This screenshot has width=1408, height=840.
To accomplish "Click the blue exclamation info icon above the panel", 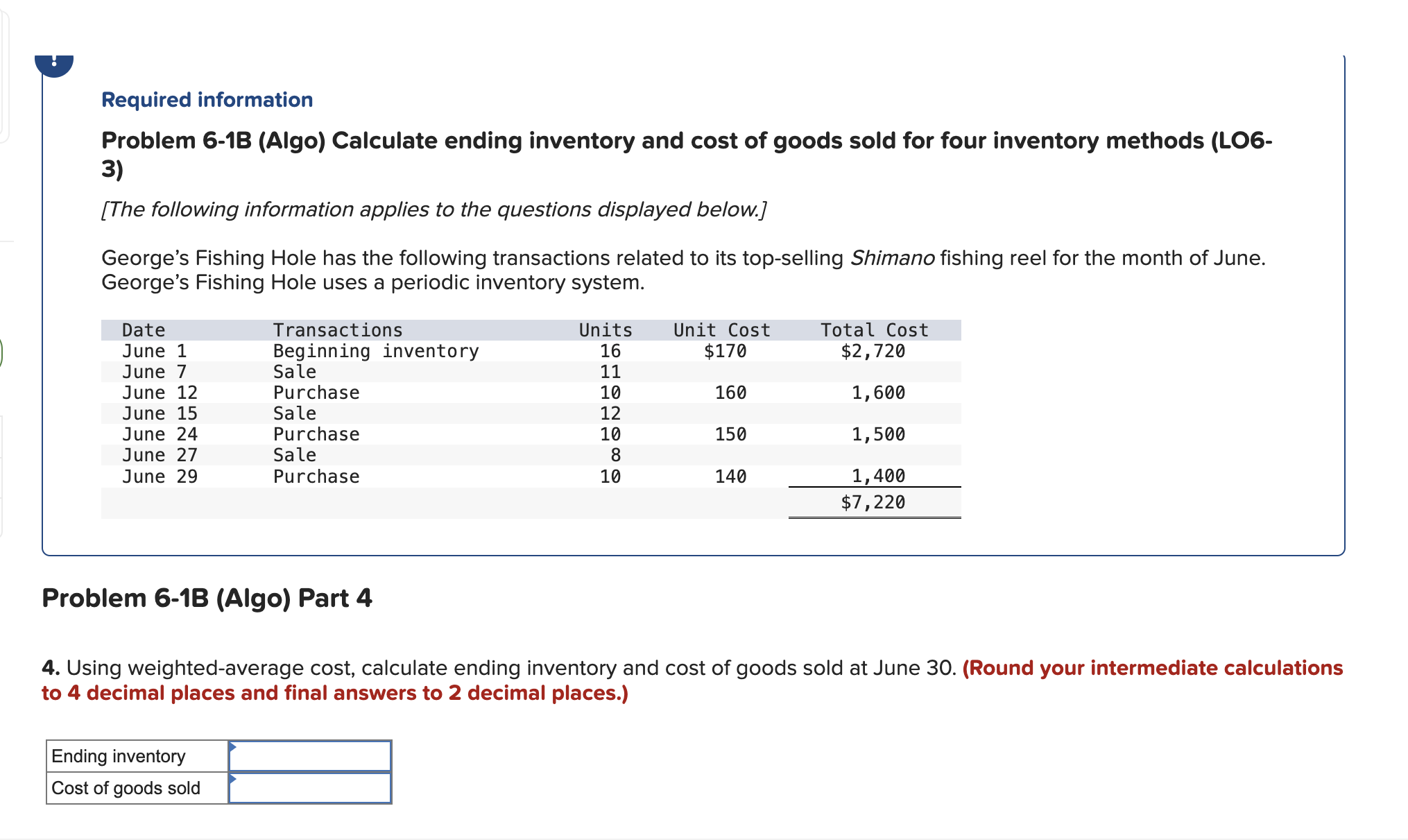I will coord(54,64).
